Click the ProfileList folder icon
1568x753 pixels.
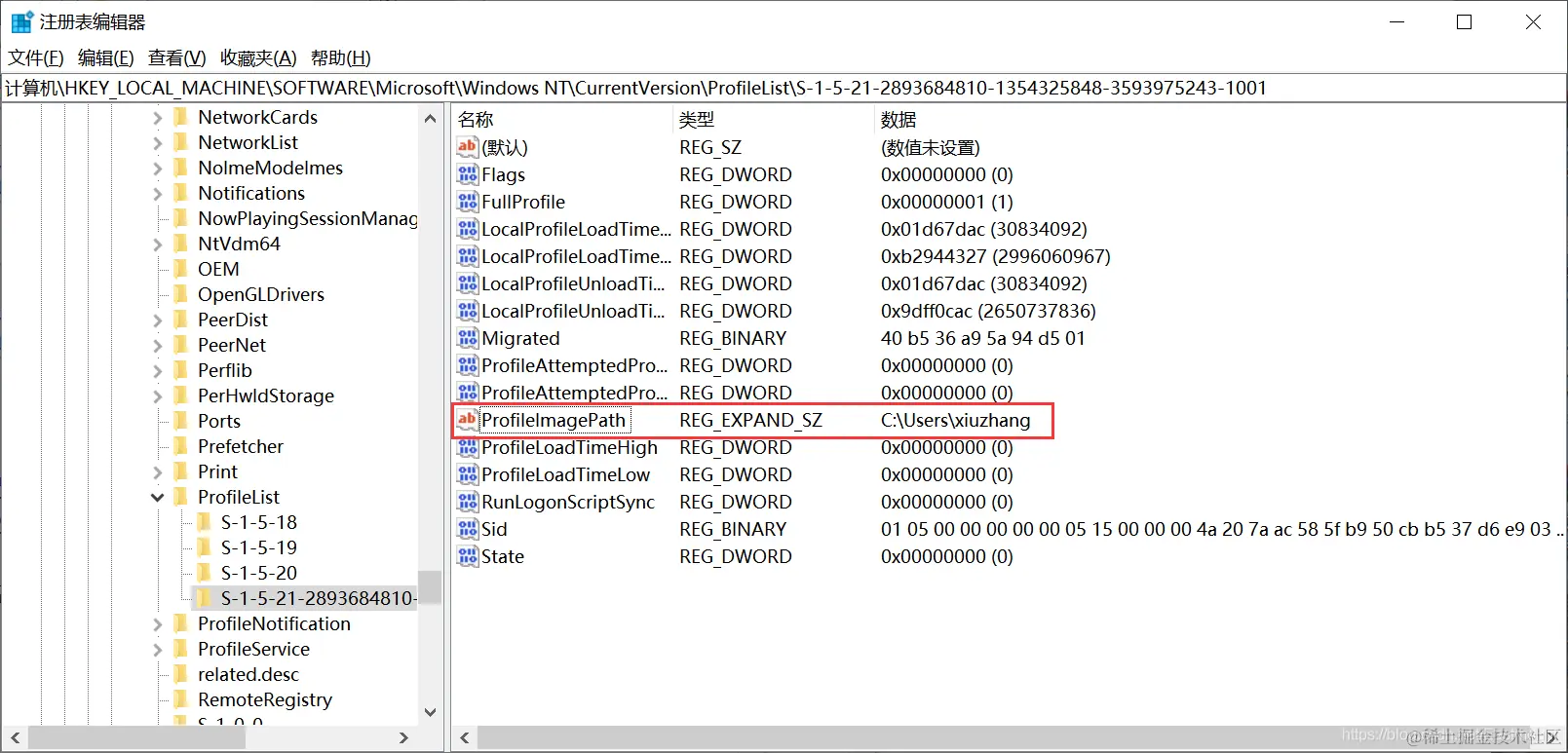180,497
